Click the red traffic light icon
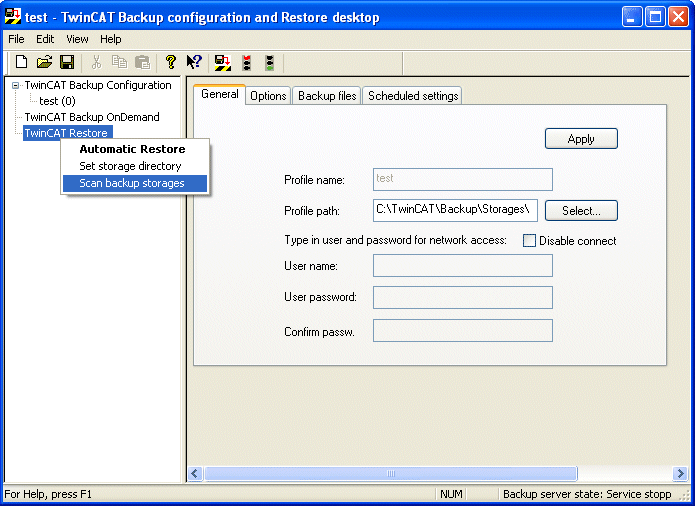695x506 pixels. coord(246,62)
